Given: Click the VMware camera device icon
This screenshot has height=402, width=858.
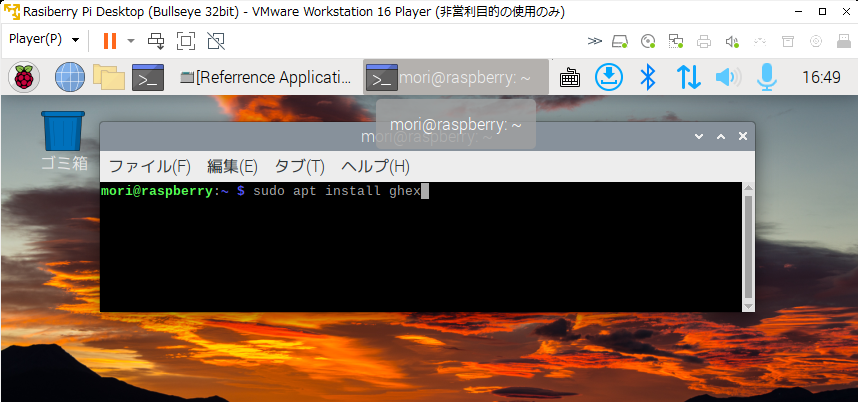Looking at the screenshot, I should coord(815,41).
